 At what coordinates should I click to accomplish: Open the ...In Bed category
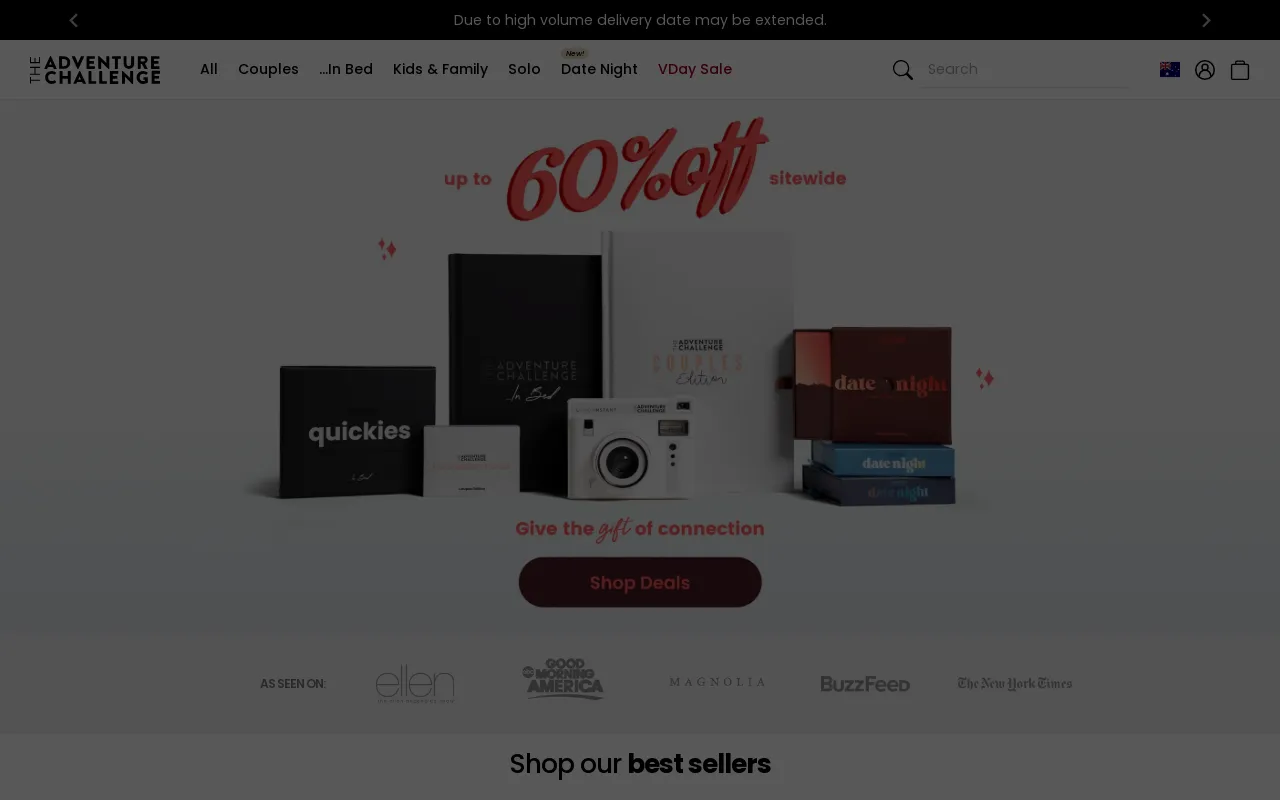click(346, 69)
